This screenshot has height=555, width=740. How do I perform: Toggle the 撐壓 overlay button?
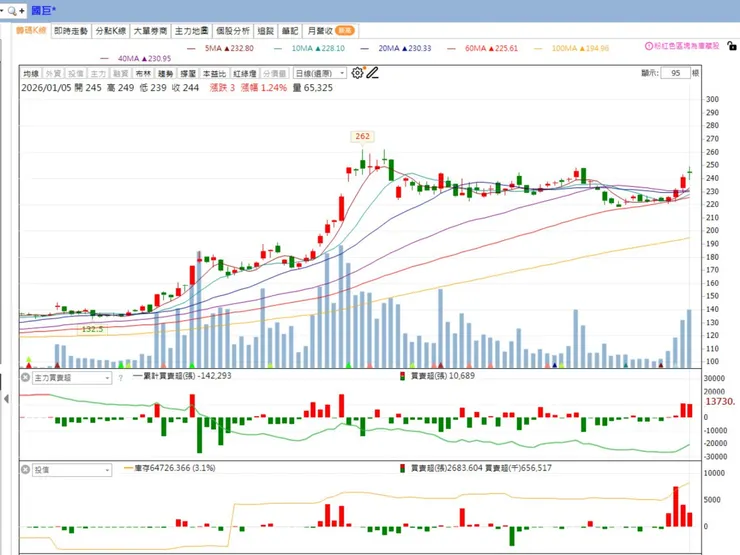click(188, 74)
